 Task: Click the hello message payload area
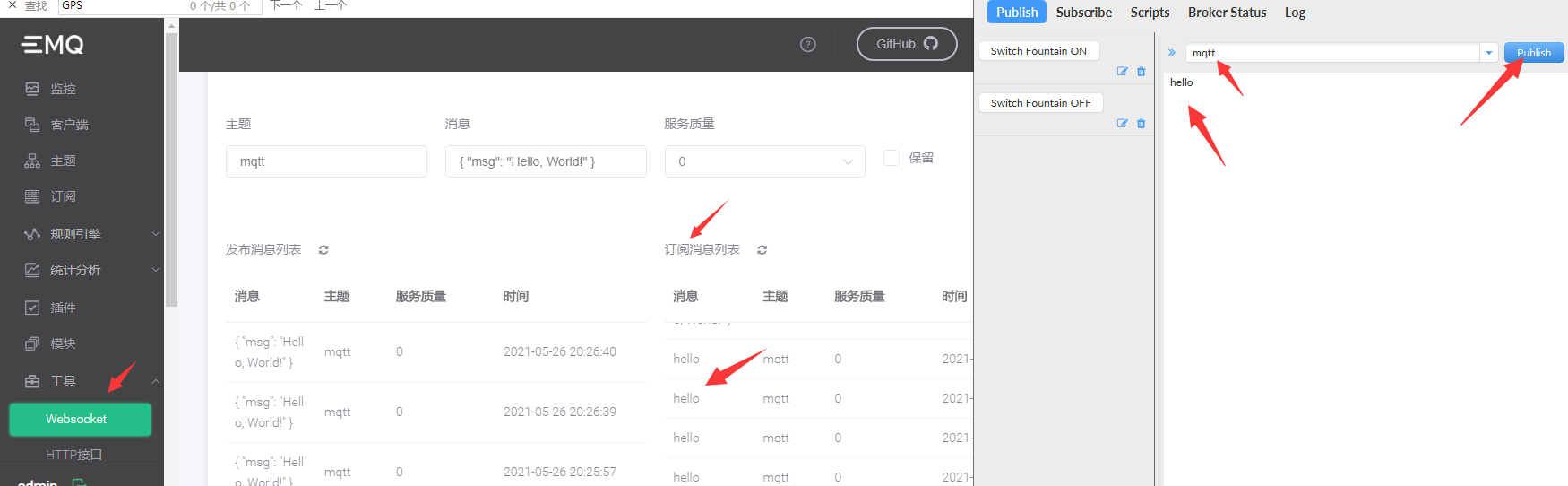pyautogui.click(x=1365, y=278)
